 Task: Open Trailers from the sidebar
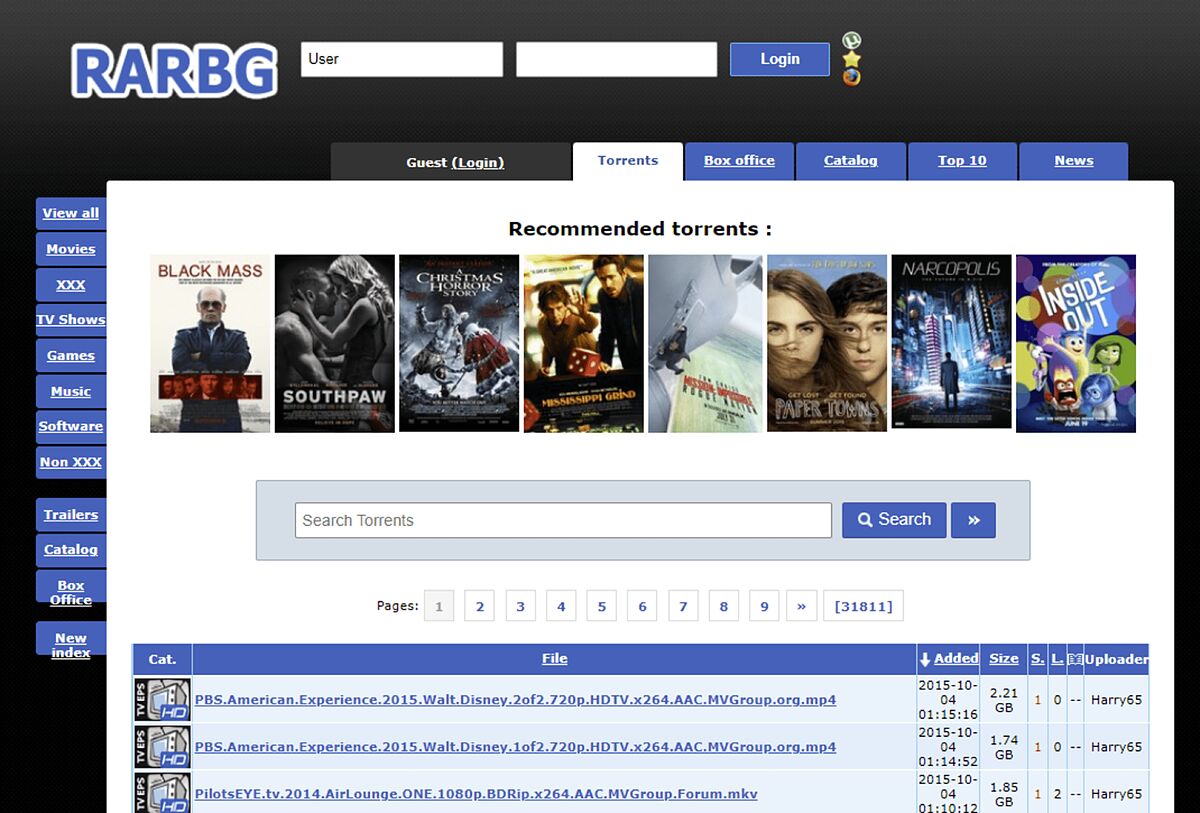click(x=71, y=515)
